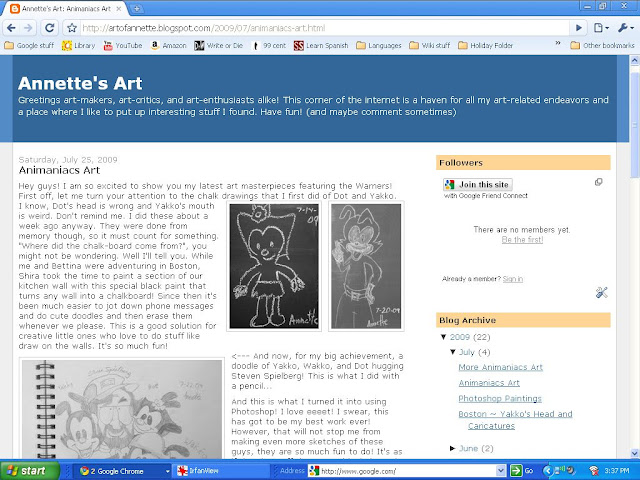Expand the June archive month
Screen dimensions: 640x480
(x=452, y=448)
